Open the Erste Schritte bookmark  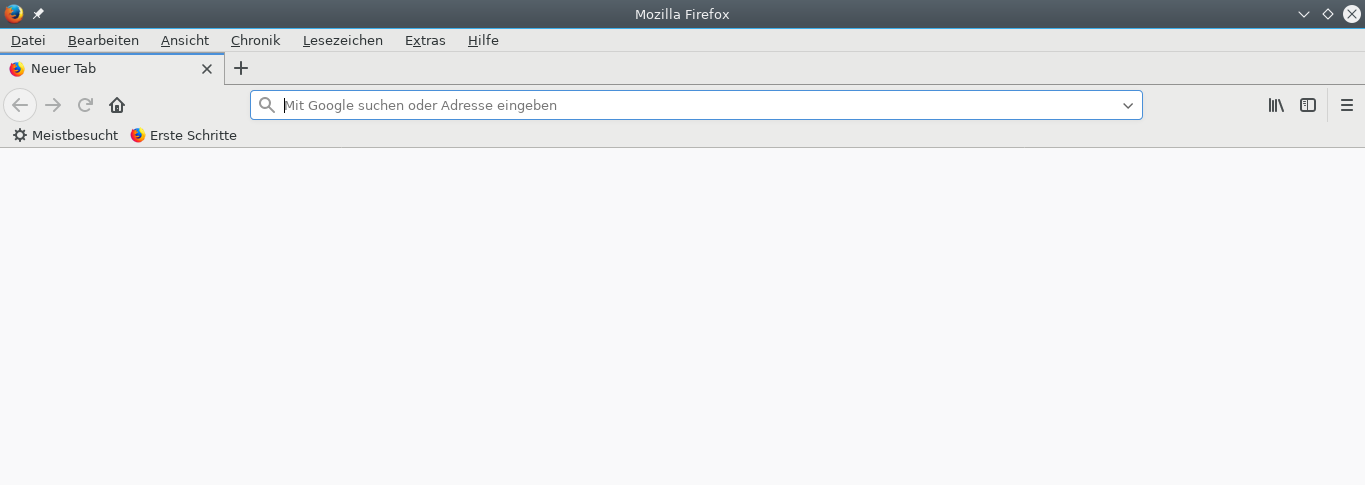click(184, 135)
